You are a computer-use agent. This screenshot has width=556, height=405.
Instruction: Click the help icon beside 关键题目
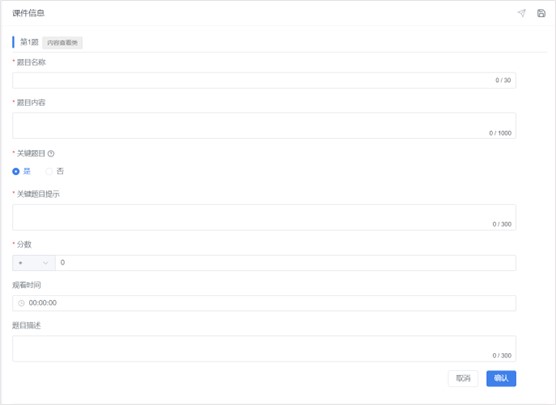pos(51,154)
